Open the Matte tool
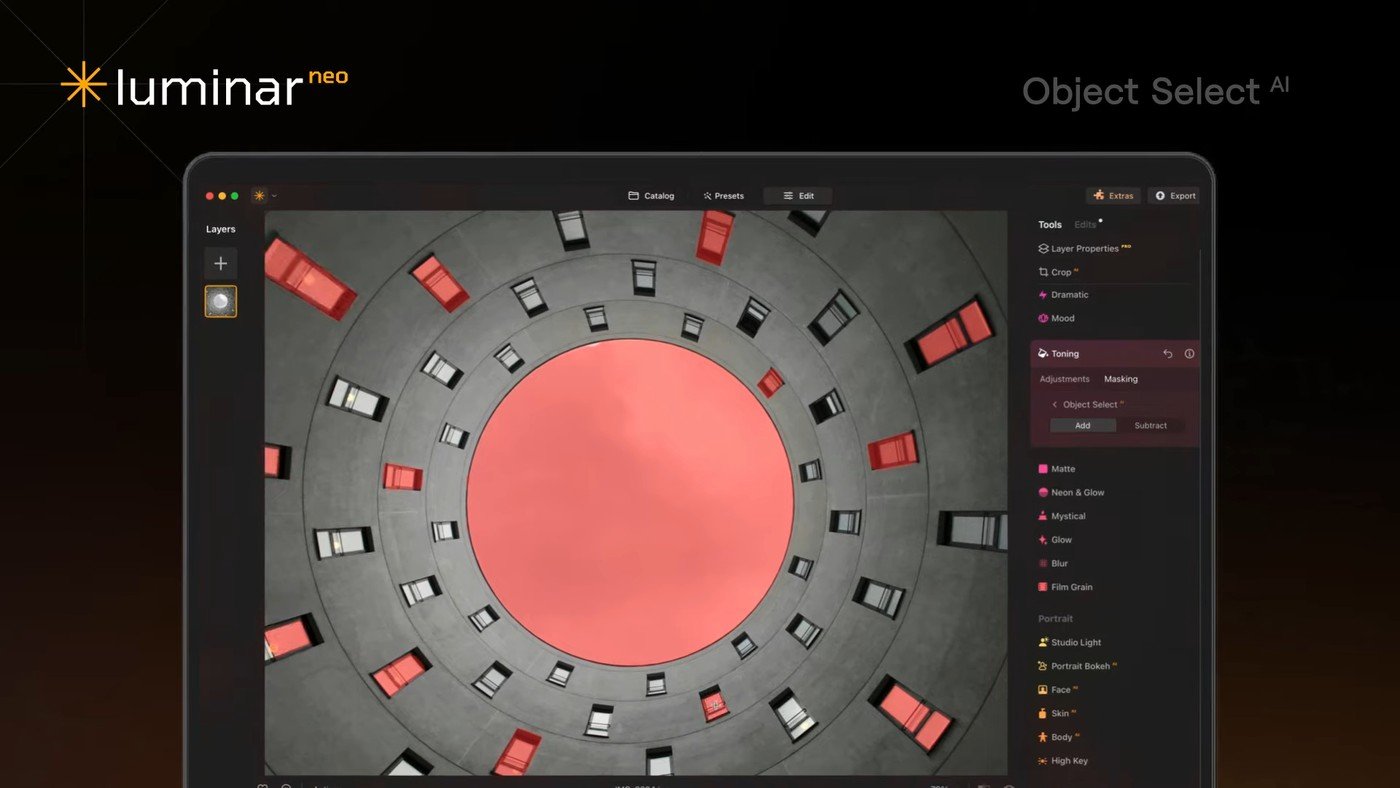The width and height of the screenshot is (1400, 788). coord(1057,469)
